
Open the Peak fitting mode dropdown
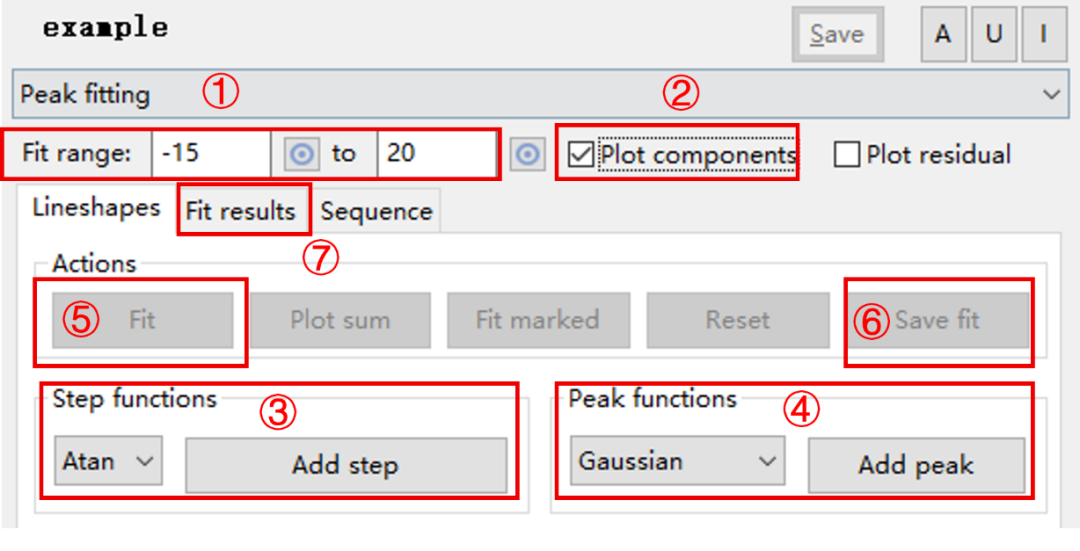pyautogui.click(x=540, y=94)
